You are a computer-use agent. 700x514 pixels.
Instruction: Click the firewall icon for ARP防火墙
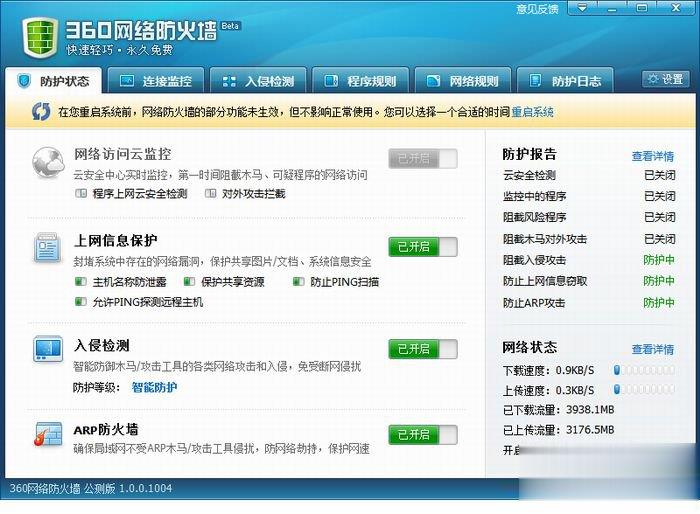(48, 434)
